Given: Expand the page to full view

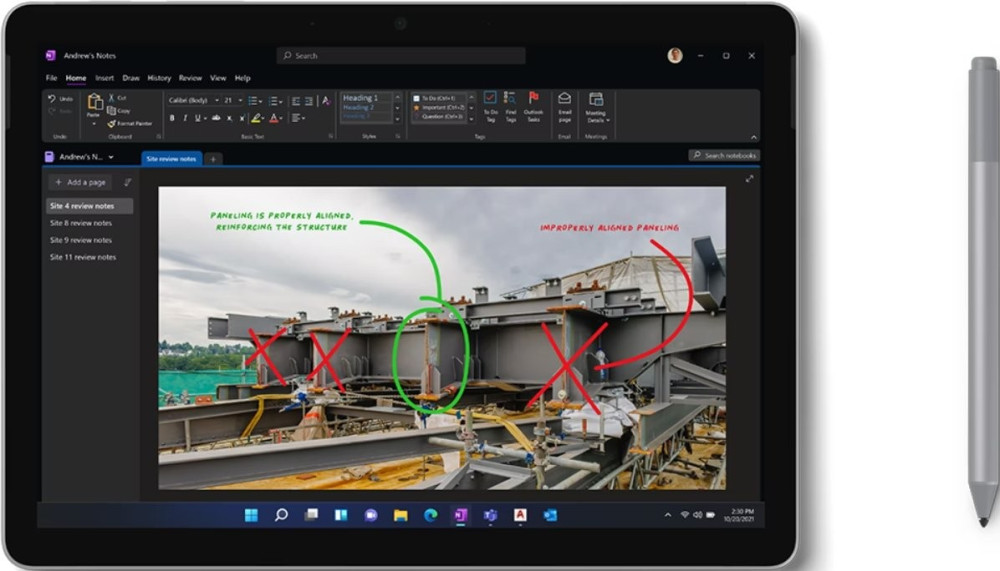Looking at the screenshot, I should (750, 179).
